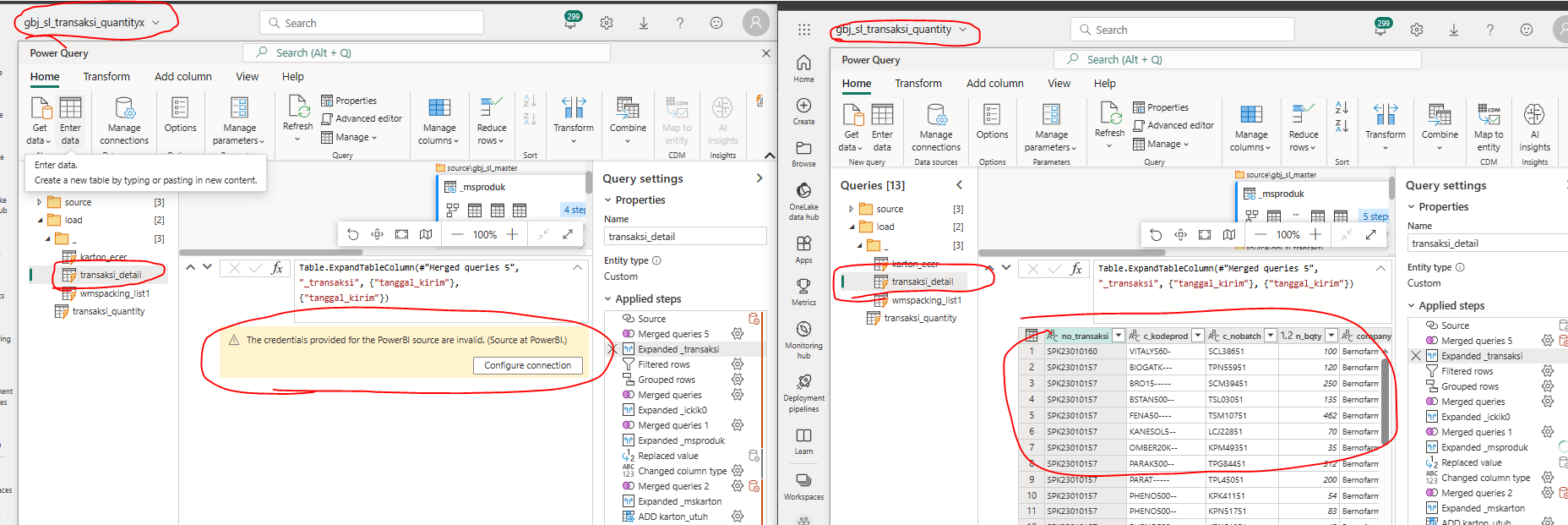
Task: Toggle the diagram mini-map in left window
Action: (426, 234)
